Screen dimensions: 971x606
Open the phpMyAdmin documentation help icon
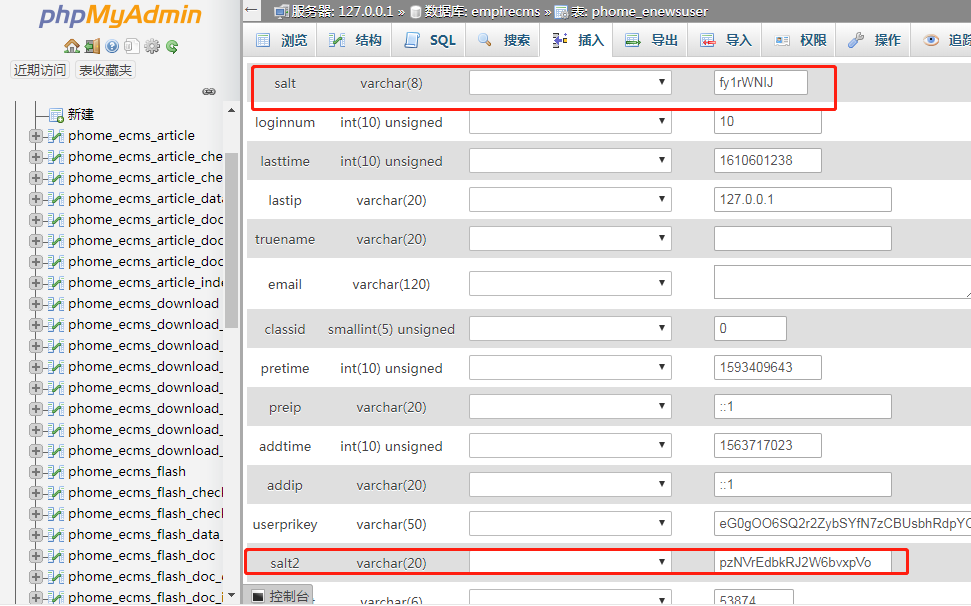coord(112,46)
